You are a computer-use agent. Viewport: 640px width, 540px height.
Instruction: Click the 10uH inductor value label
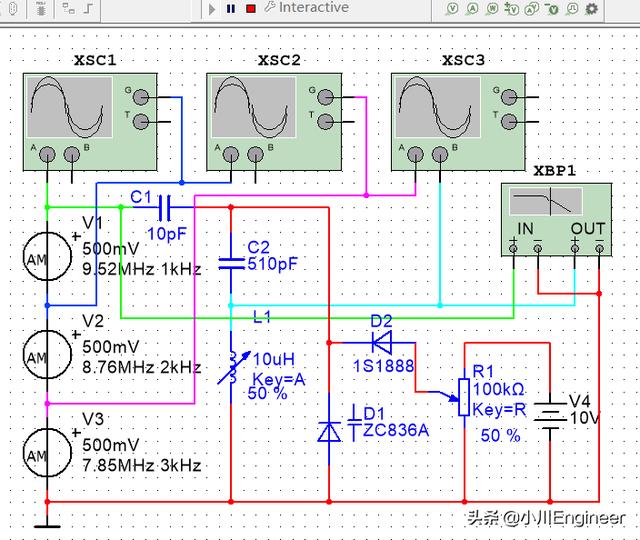pos(273,359)
